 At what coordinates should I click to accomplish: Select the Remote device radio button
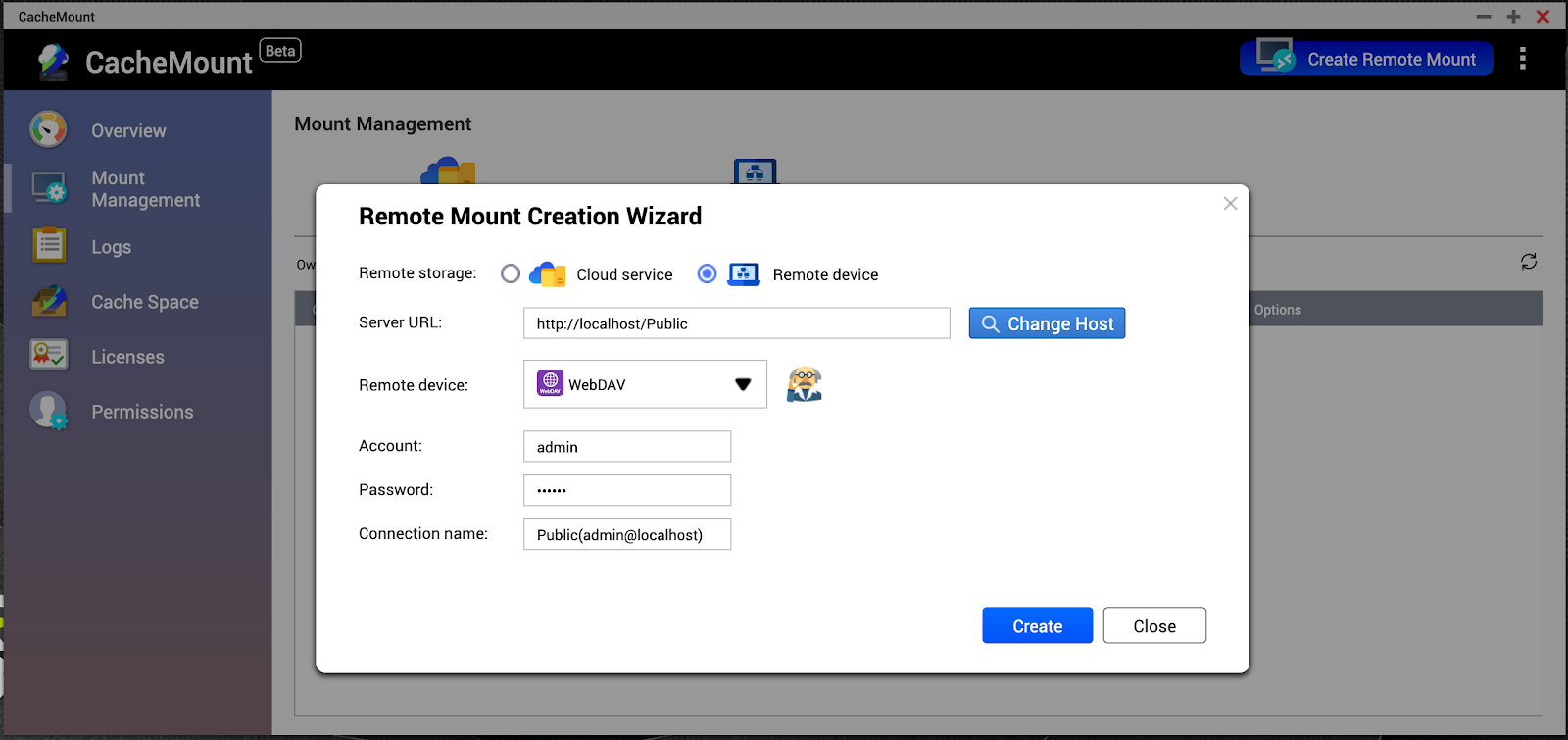[x=707, y=274]
